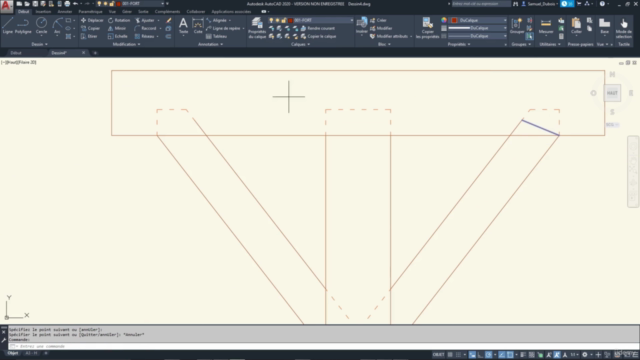Click the Ajuster trim tool
Screen dimensions: 640x360
[144, 20]
